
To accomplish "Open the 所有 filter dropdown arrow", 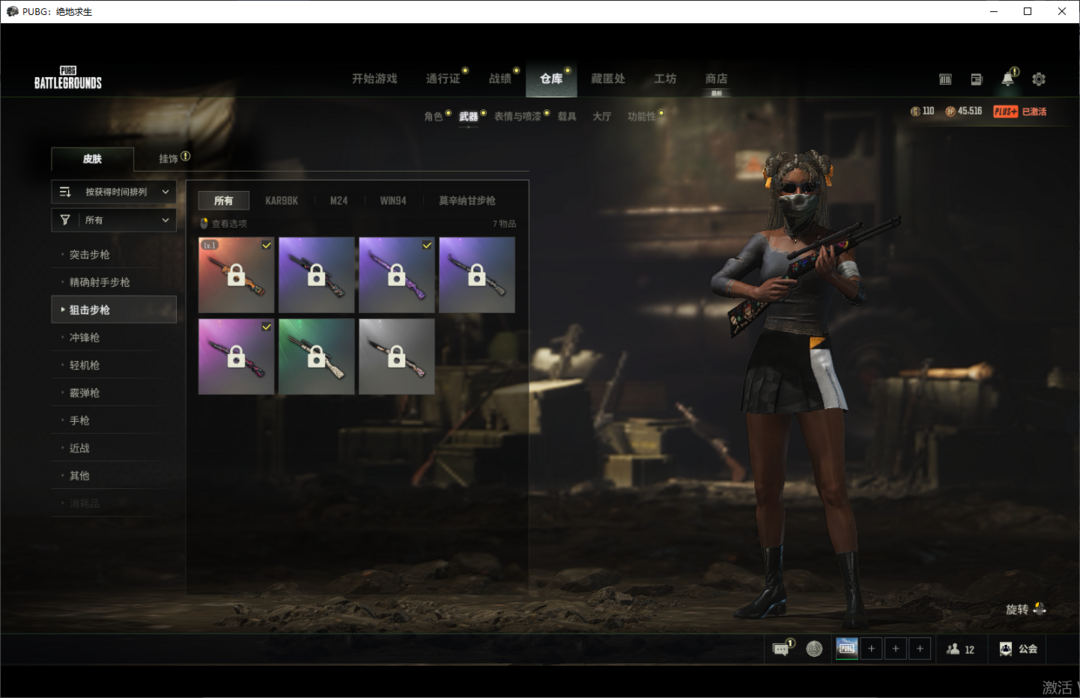I will (x=165, y=220).
